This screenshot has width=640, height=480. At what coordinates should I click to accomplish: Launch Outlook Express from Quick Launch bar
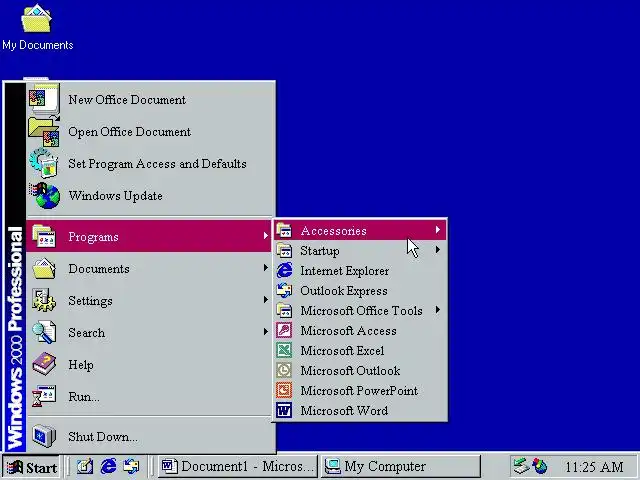pyautogui.click(x=131, y=467)
